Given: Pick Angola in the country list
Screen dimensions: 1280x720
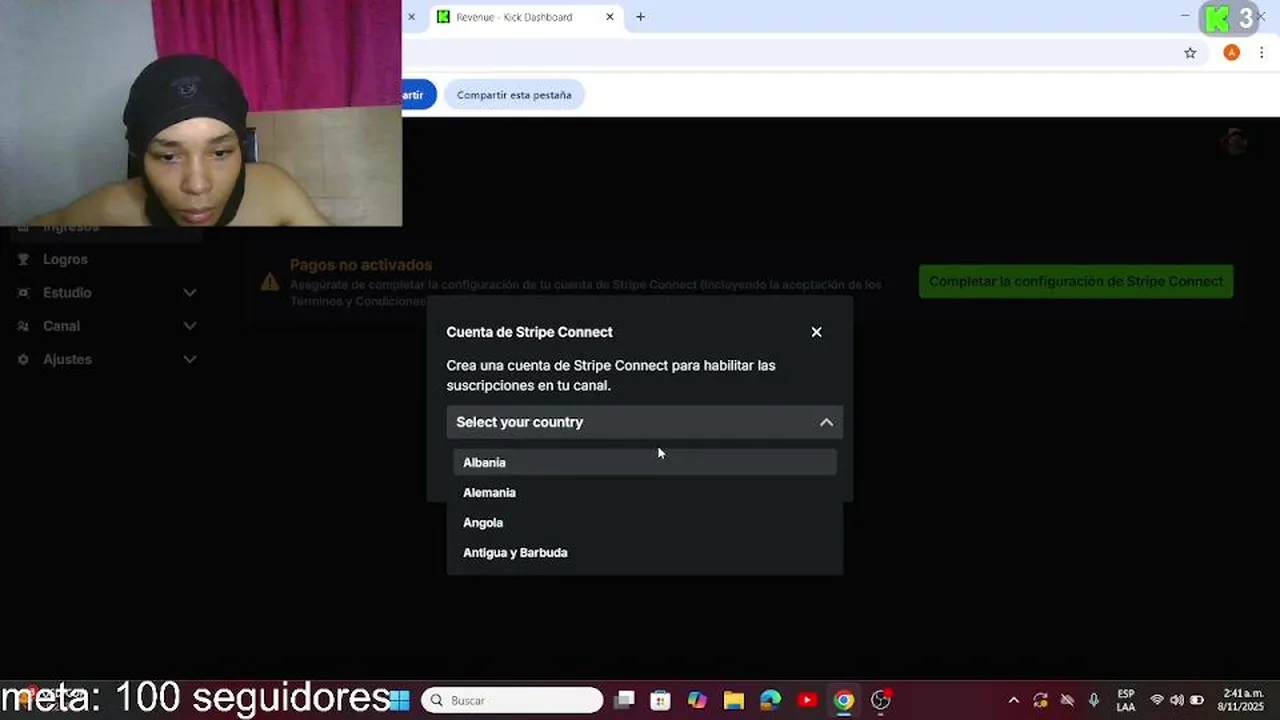Looking at the screenshot, I should point(644,522).
